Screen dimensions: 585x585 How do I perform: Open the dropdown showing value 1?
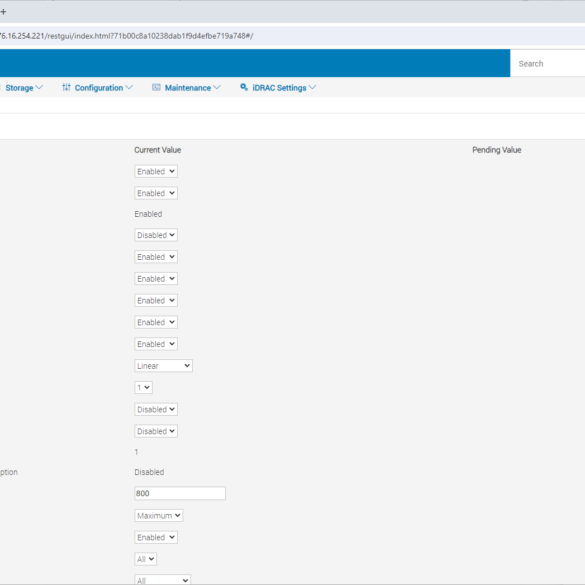click(x=143, y=387)
